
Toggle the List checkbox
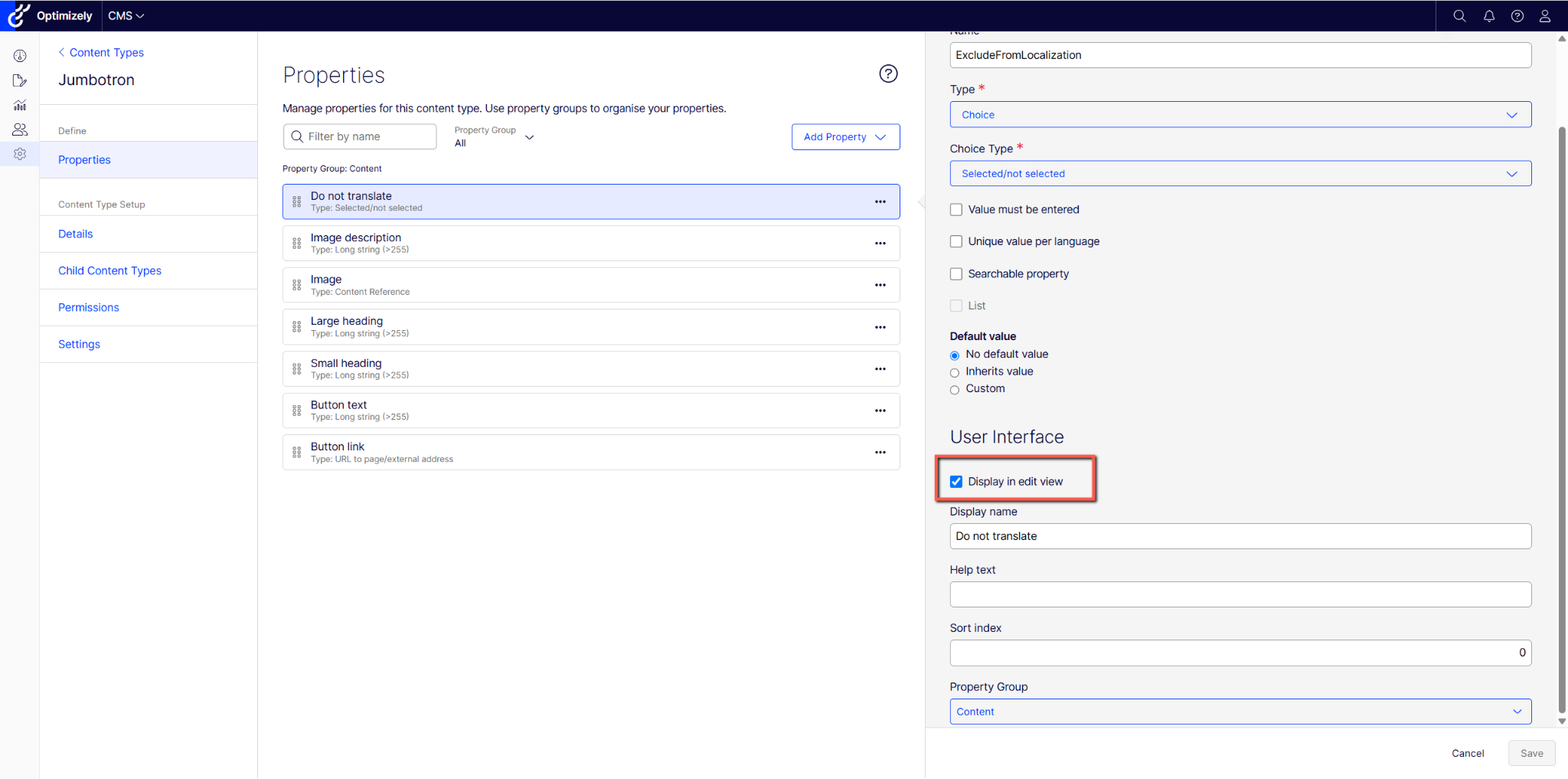coord(956,306)
